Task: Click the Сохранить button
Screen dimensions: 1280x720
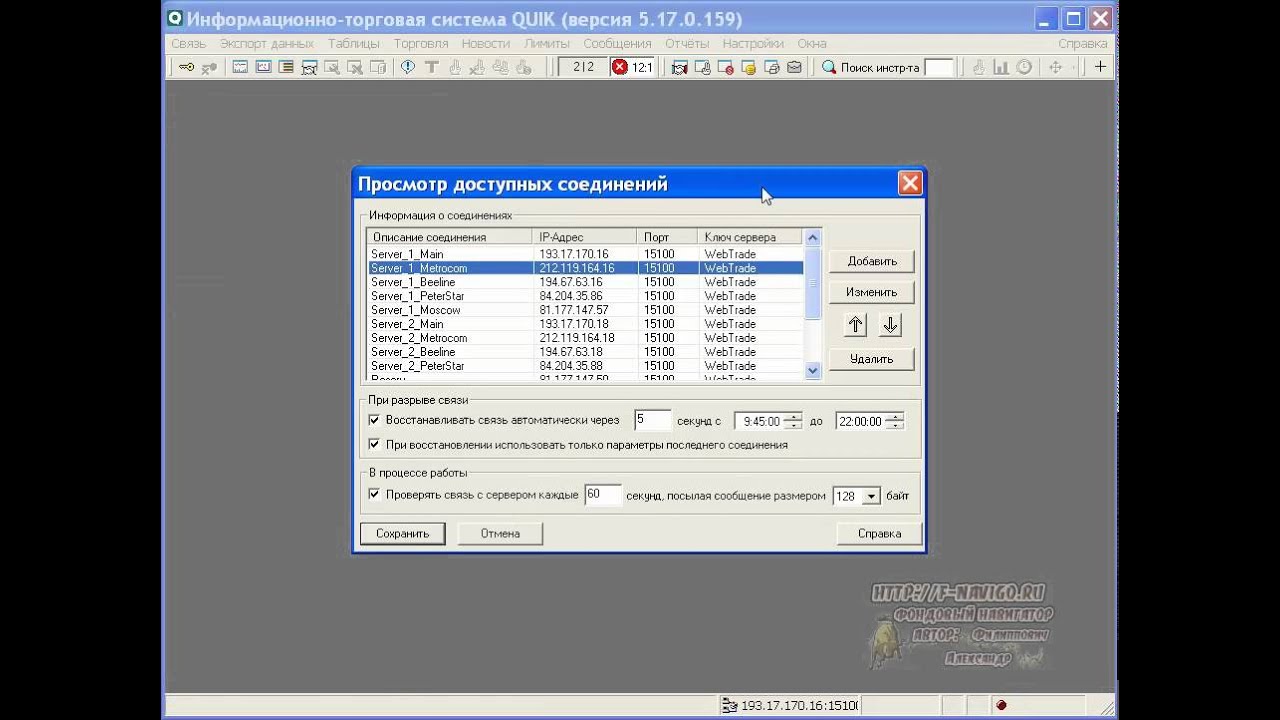Action: click(x=402, y=533)
